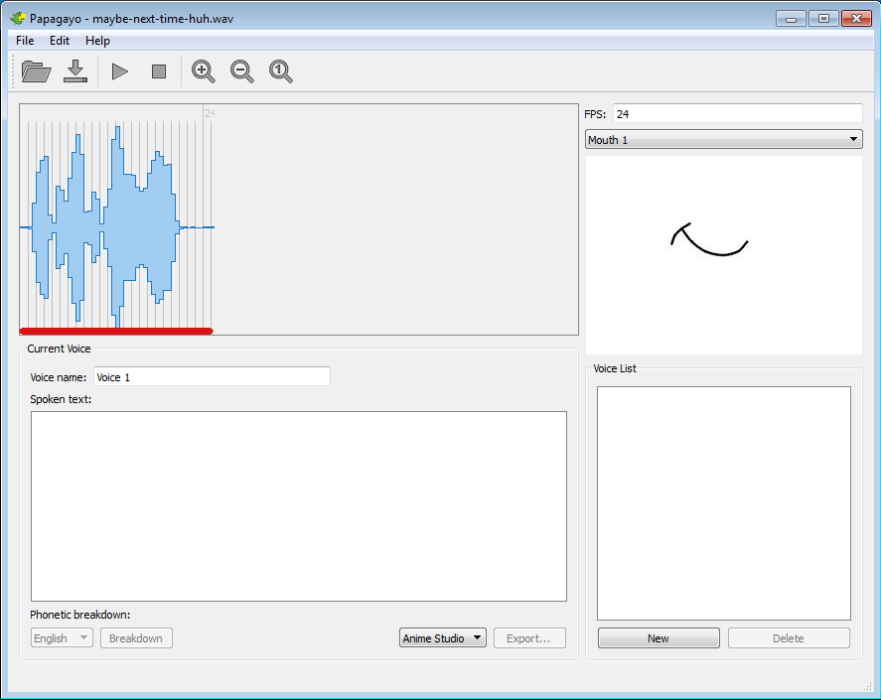Open the English language dropdown
The height and width of the screenshot is (700, 881).
[x=60, y=637]
